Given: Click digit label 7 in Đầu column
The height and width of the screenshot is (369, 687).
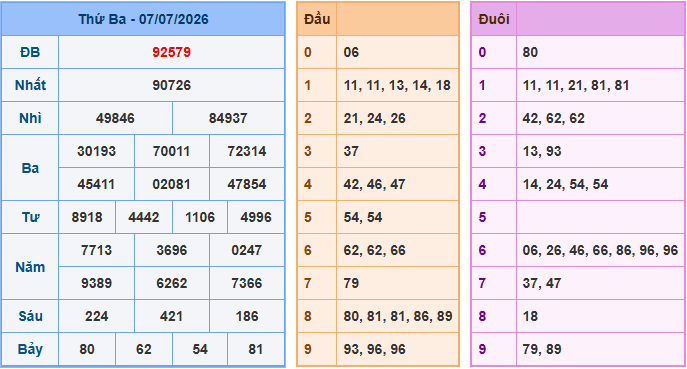Looking at the screenshot, I should [308, 283].
